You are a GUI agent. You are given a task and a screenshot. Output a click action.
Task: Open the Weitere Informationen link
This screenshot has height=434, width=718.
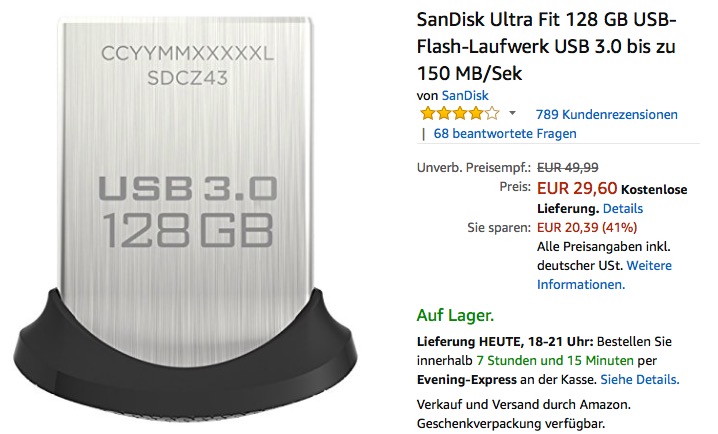(604, 275)
